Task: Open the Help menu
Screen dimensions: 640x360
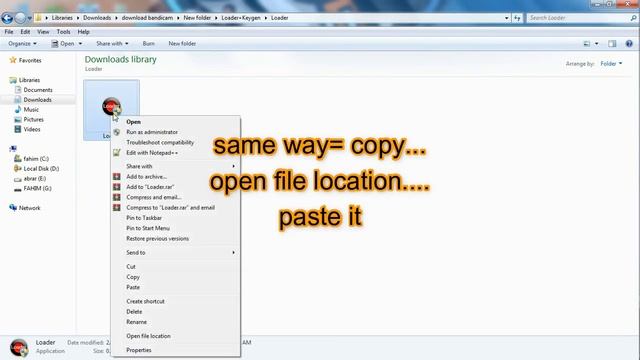Action: click(83, 32)
